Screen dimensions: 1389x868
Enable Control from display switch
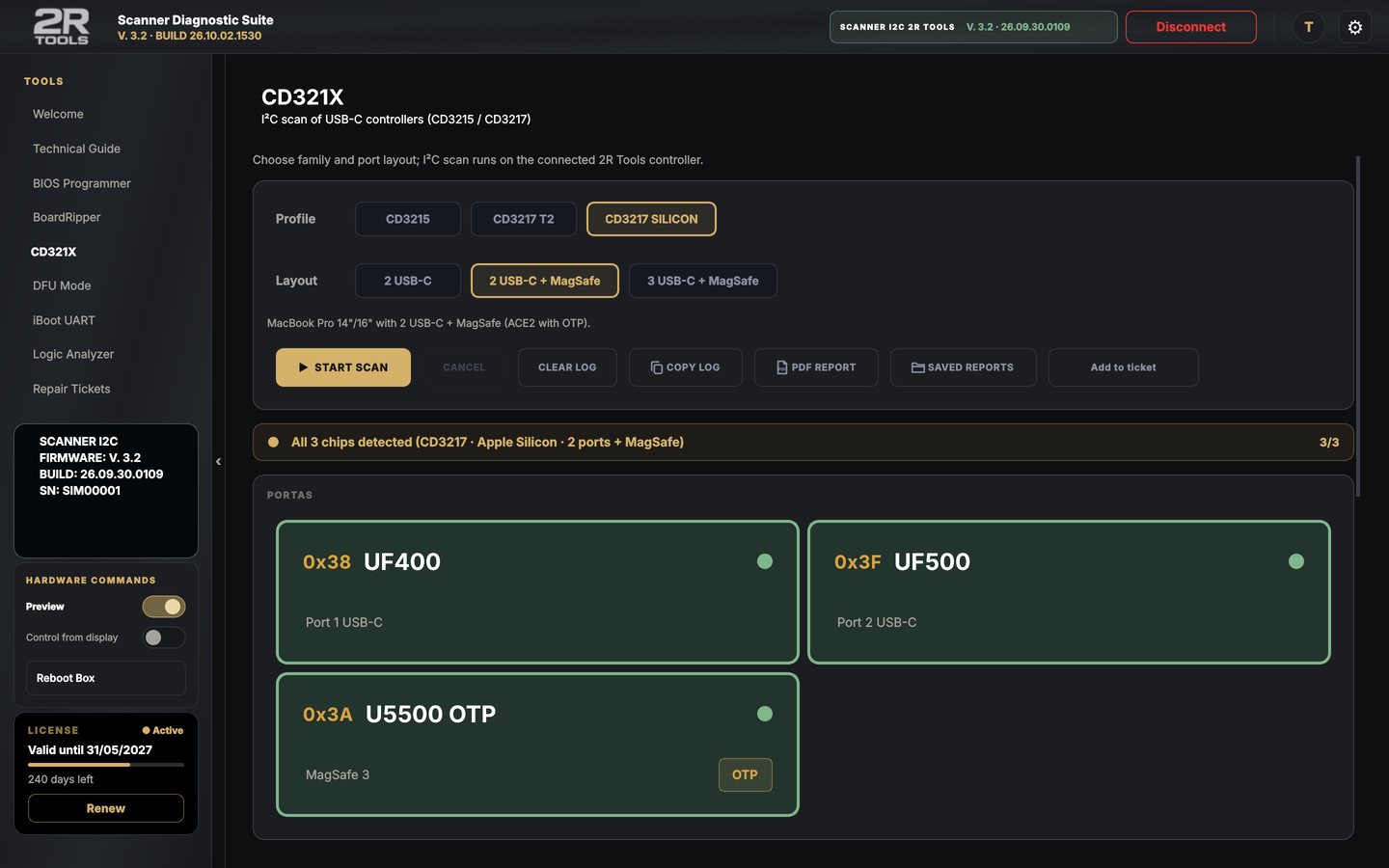164,637
